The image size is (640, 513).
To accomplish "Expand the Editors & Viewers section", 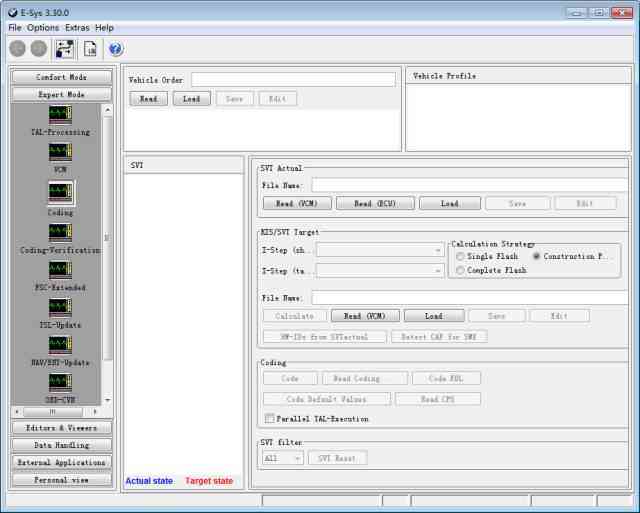I will pyautogui.click(x=61, y=428).
